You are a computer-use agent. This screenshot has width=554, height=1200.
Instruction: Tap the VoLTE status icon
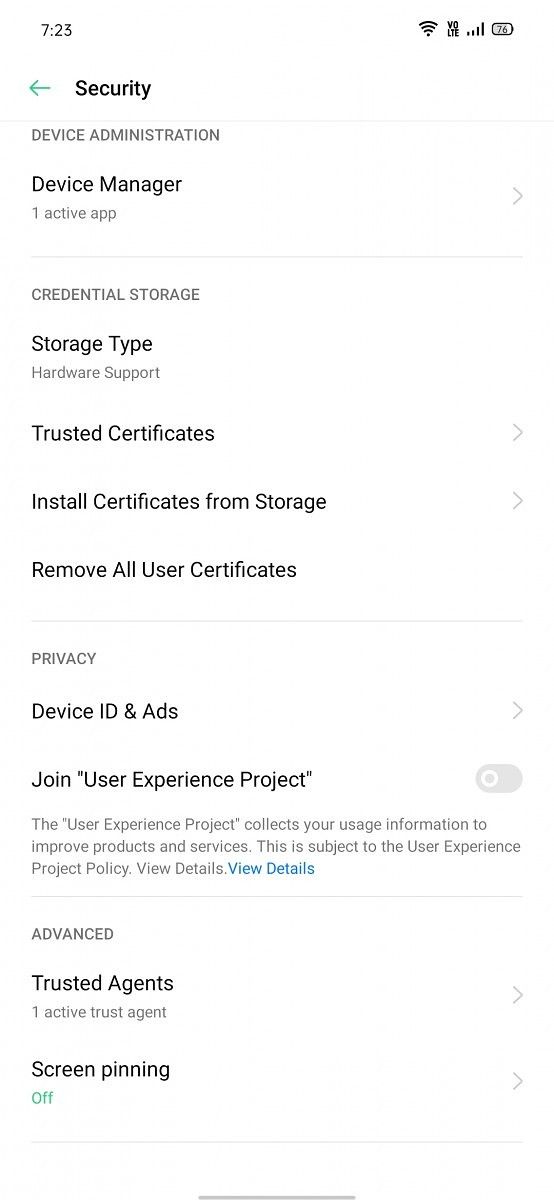(453, 29)
